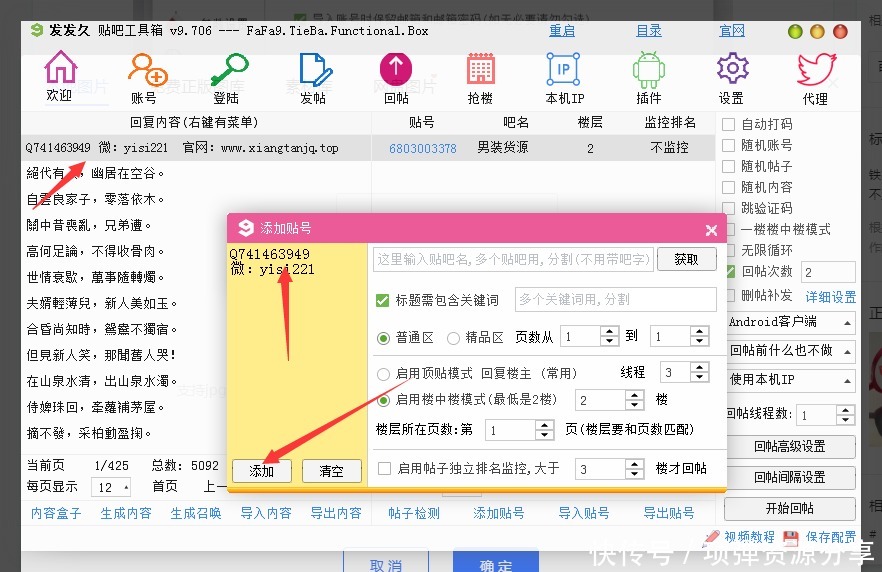This screenshot has width=882, height=572.
Task: Select 启用顶贴模式 radio button
Action: click(x=384, y=373)
